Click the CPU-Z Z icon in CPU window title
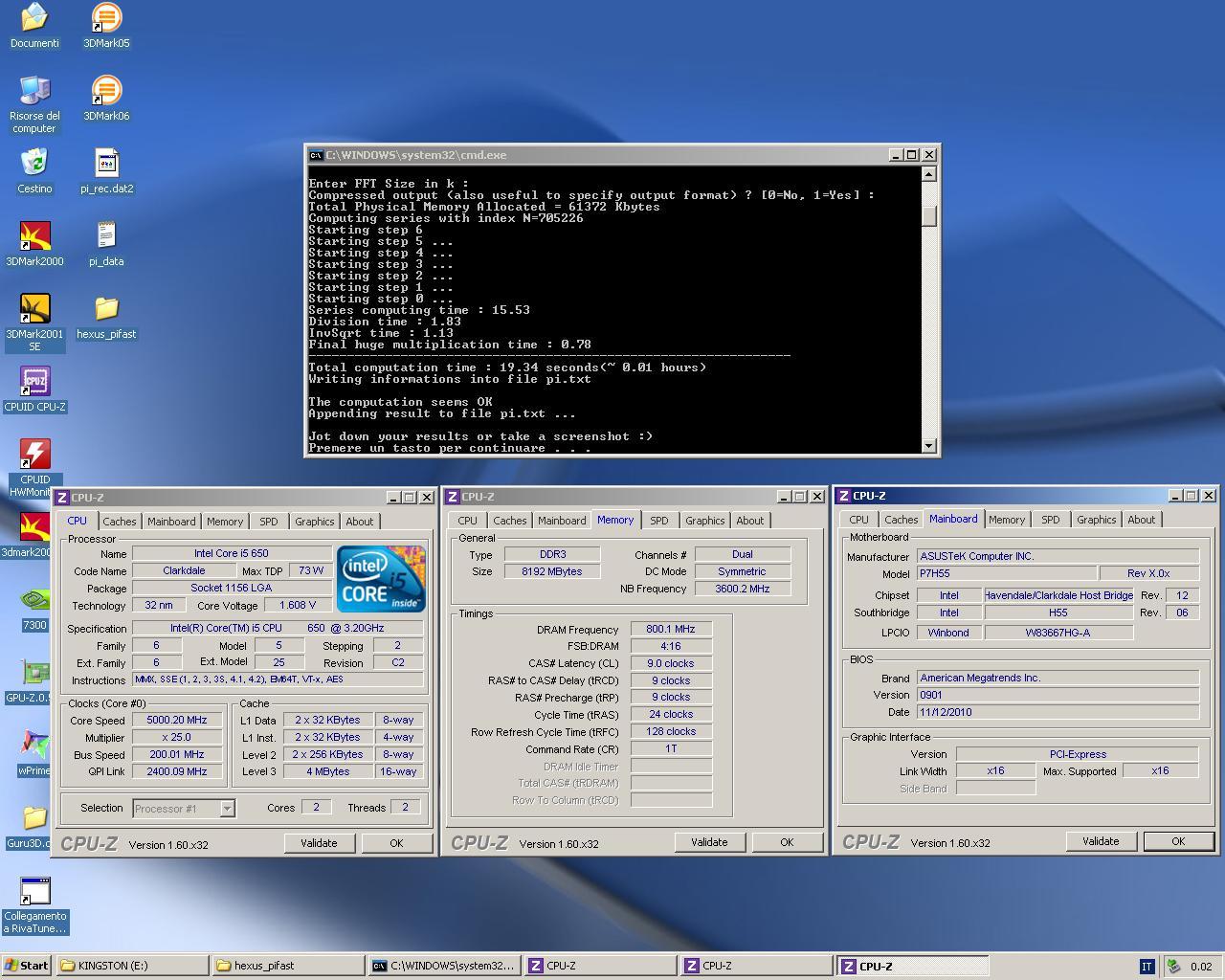Screen dimensions: 1225x980 click(62, 498)
